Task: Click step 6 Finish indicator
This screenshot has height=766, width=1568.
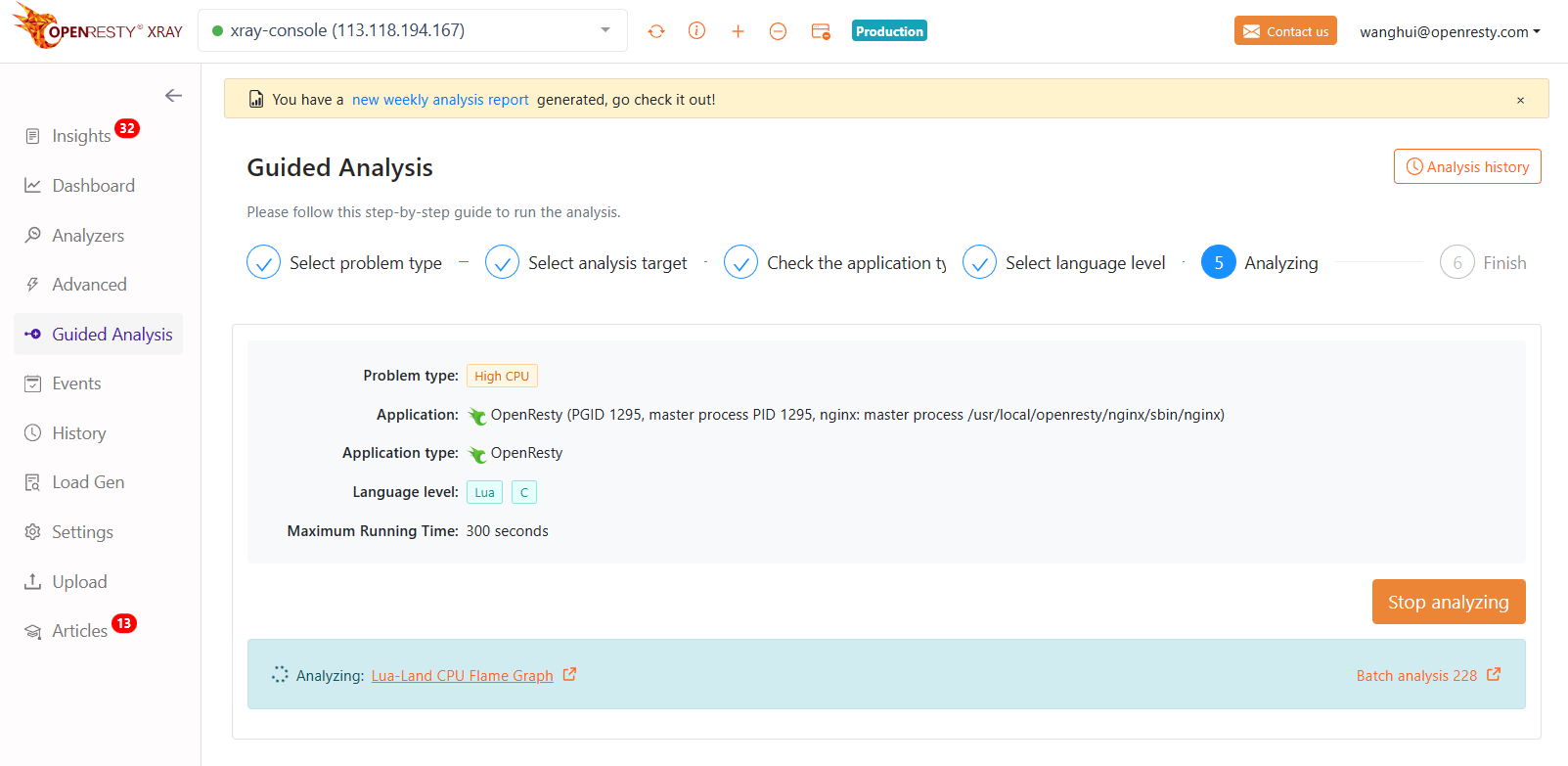Action: point(1456,262)
